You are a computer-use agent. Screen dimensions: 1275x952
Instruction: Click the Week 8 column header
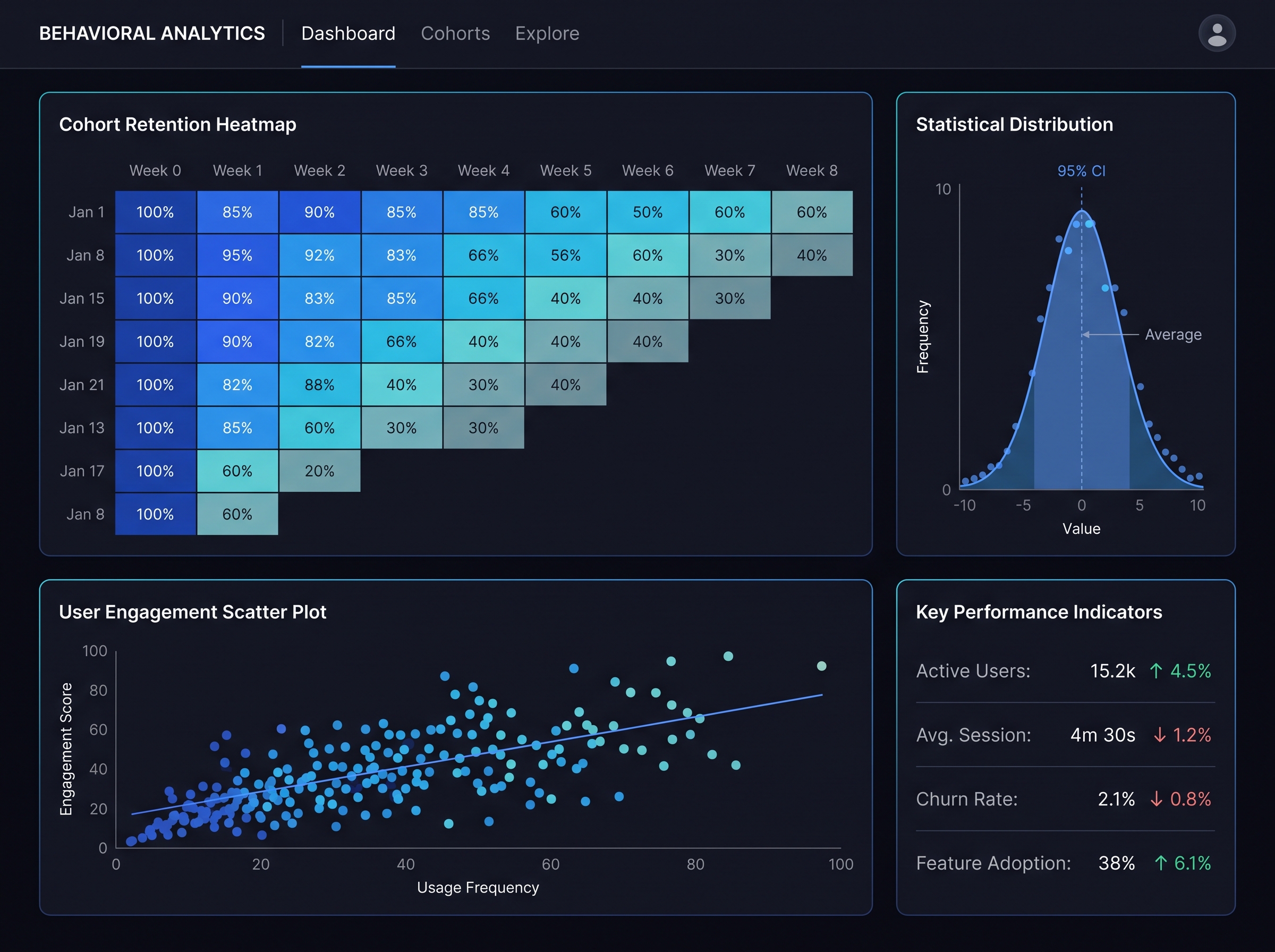[x=812, y=171]
